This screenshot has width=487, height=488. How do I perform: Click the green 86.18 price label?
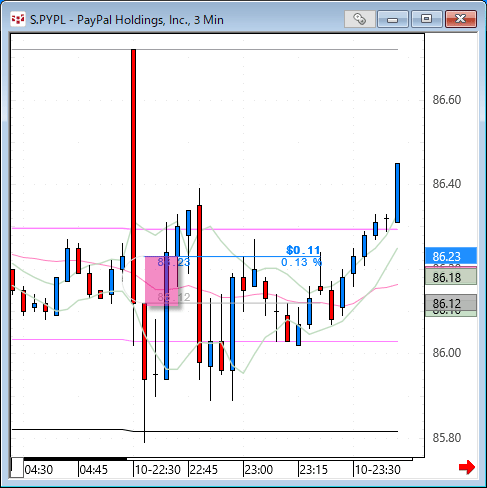pos(451,277)
